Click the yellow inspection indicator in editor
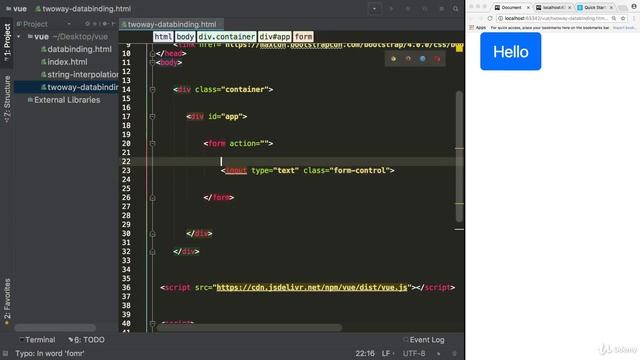This screenshot has height=360, width=640. click(x=459, y=48)
